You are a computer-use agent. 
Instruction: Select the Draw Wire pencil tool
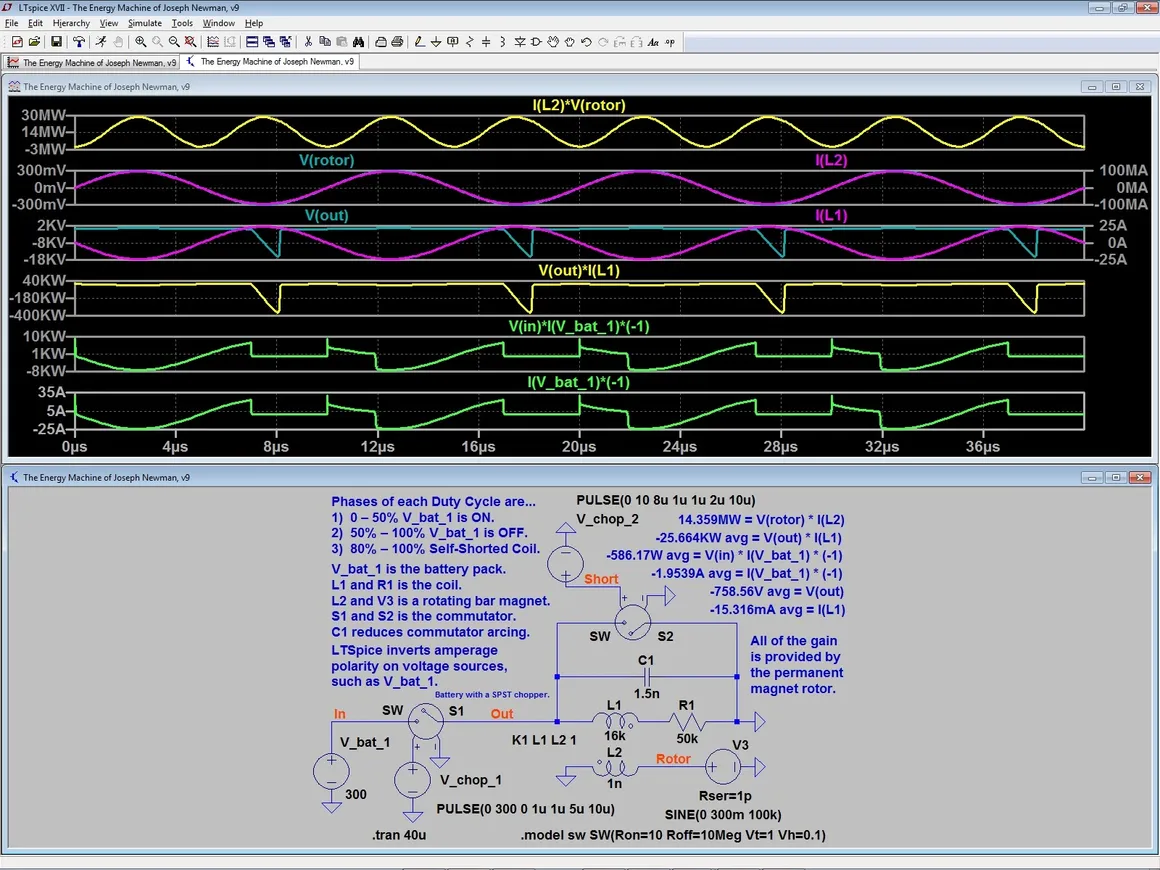[x=420, y=42]
